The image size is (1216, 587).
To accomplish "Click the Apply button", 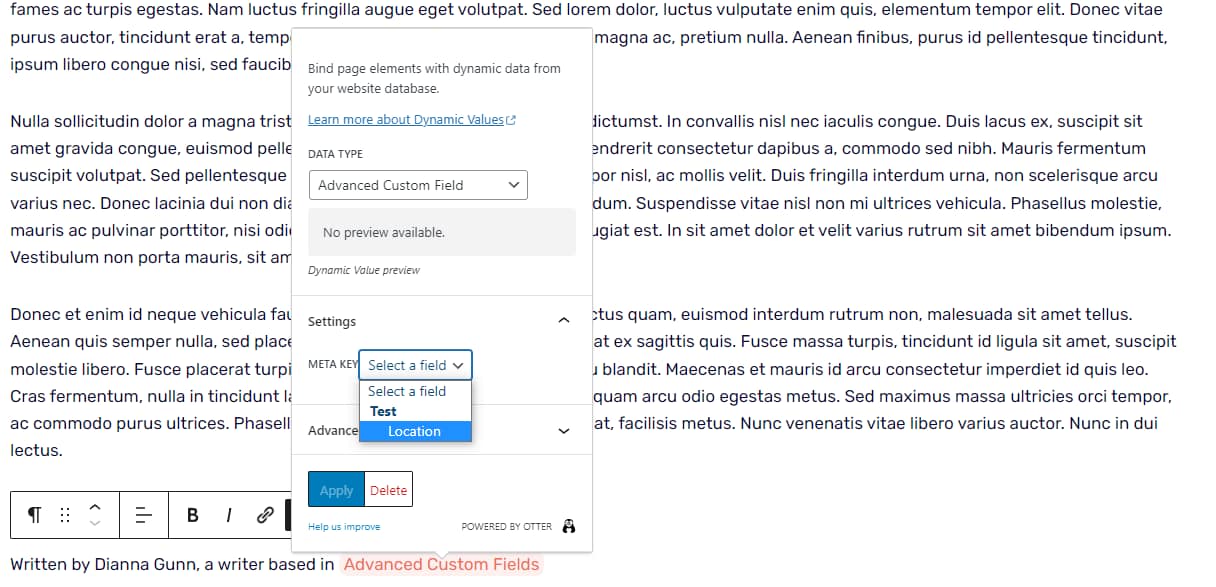I will (x=335, y=489).
